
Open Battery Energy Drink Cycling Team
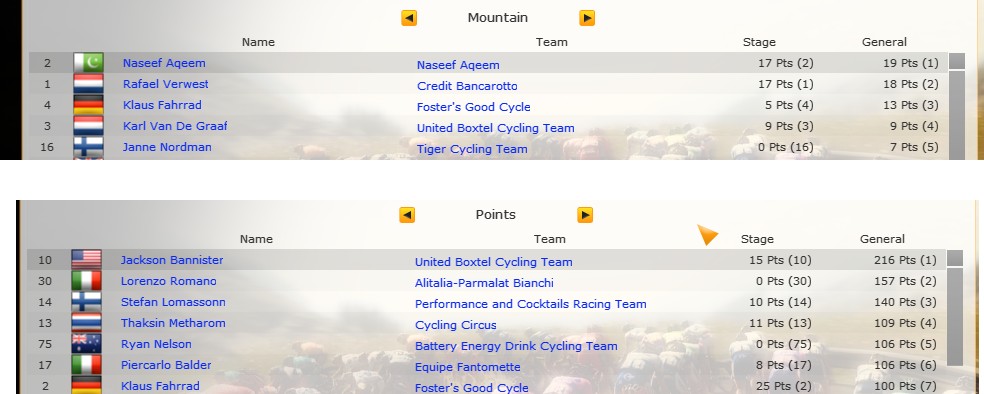click(x=516, y=346)
